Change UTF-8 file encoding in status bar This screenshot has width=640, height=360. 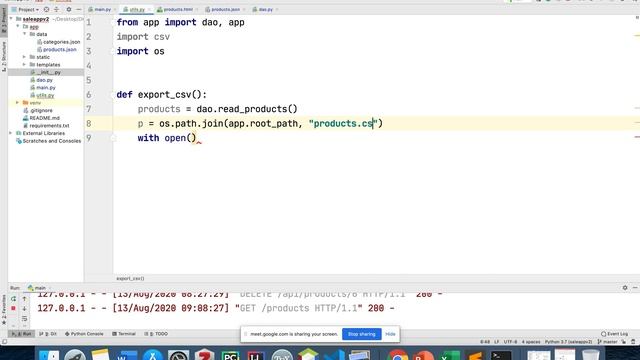[x=510, y=342]
